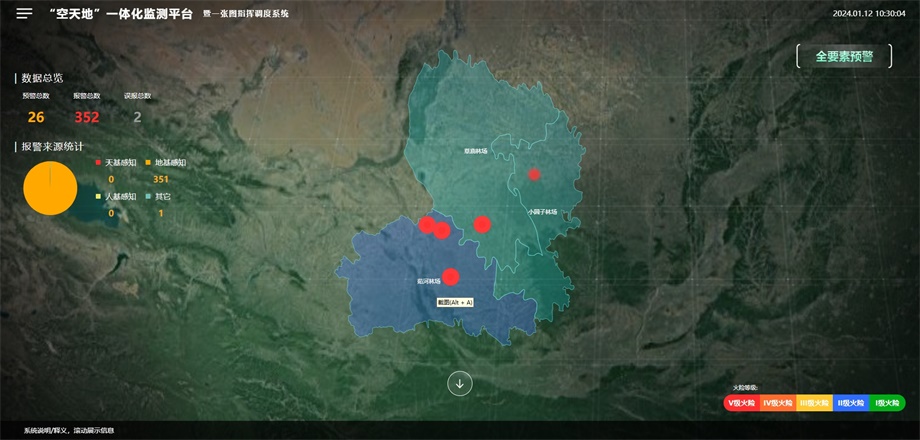Viewport: 920px width, 440px height.
Task: Open the hamburger menu icon
Action: click(24, 13)
